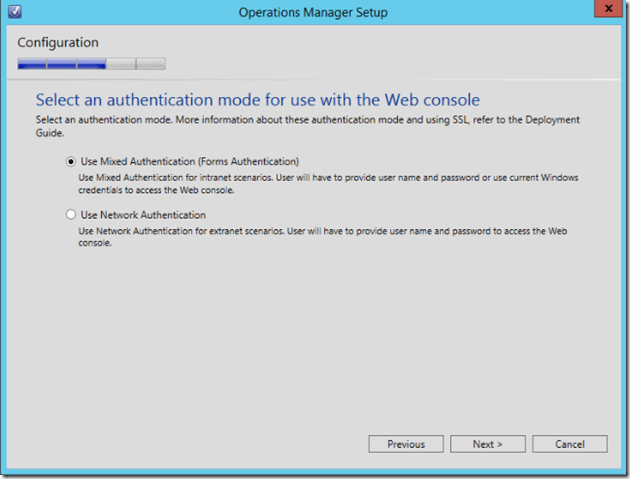Click the 'Operations Manager Setup' title bar text
This screenshot has height=479, width=630.
coord(314,12)
